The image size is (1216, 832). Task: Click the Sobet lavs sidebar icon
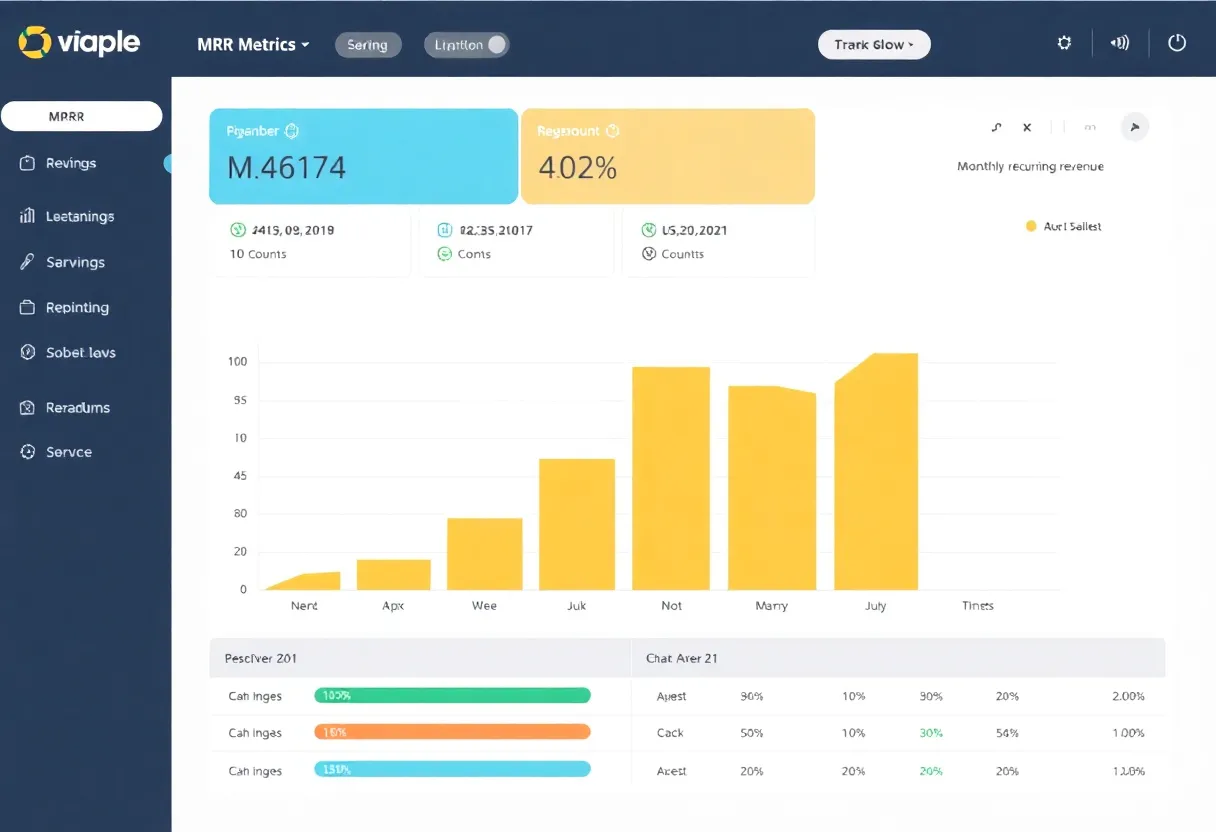27,352
